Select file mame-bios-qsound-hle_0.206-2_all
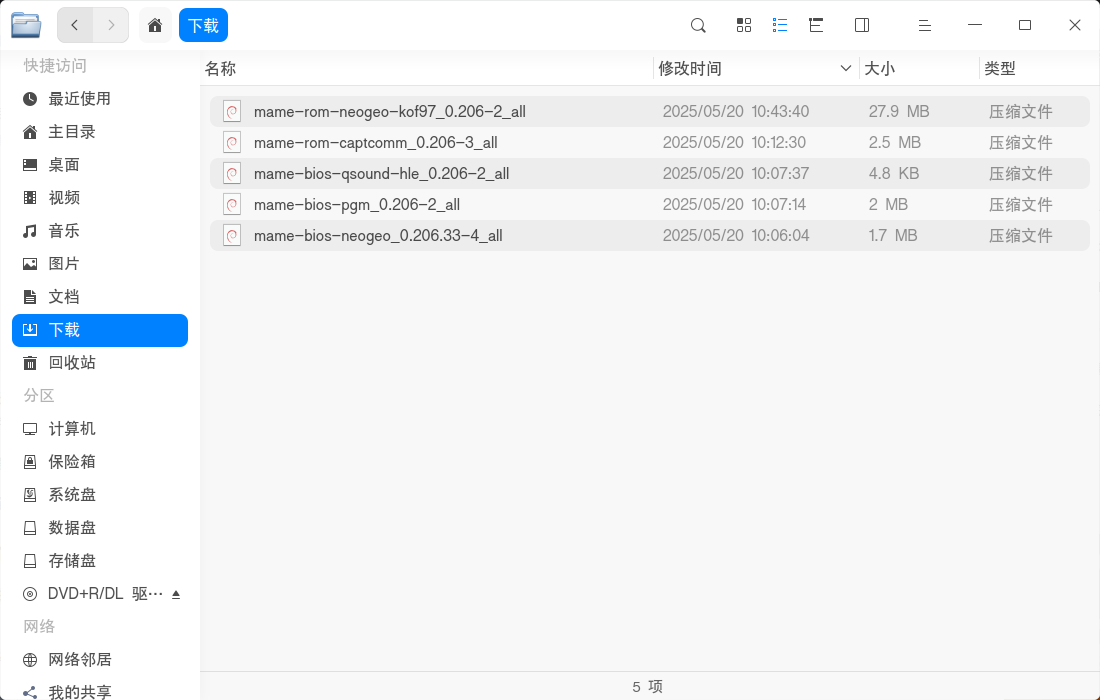Viewport: 1100px width, 700px height. (x=650, y=173)
